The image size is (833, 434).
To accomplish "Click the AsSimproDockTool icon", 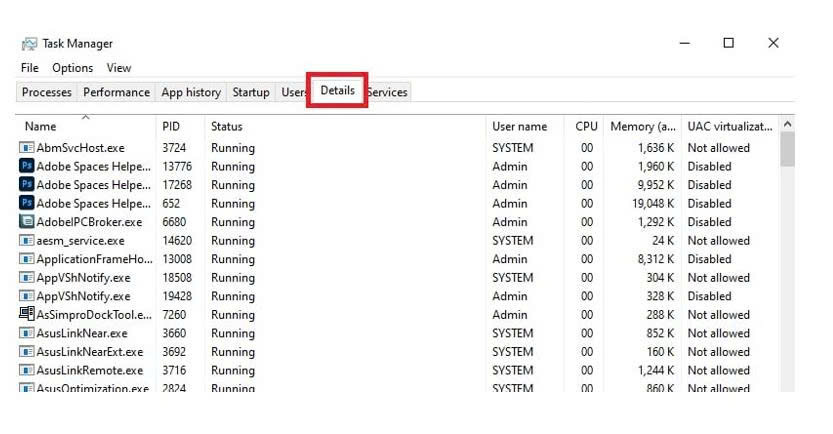I will [x=27, y=314].
